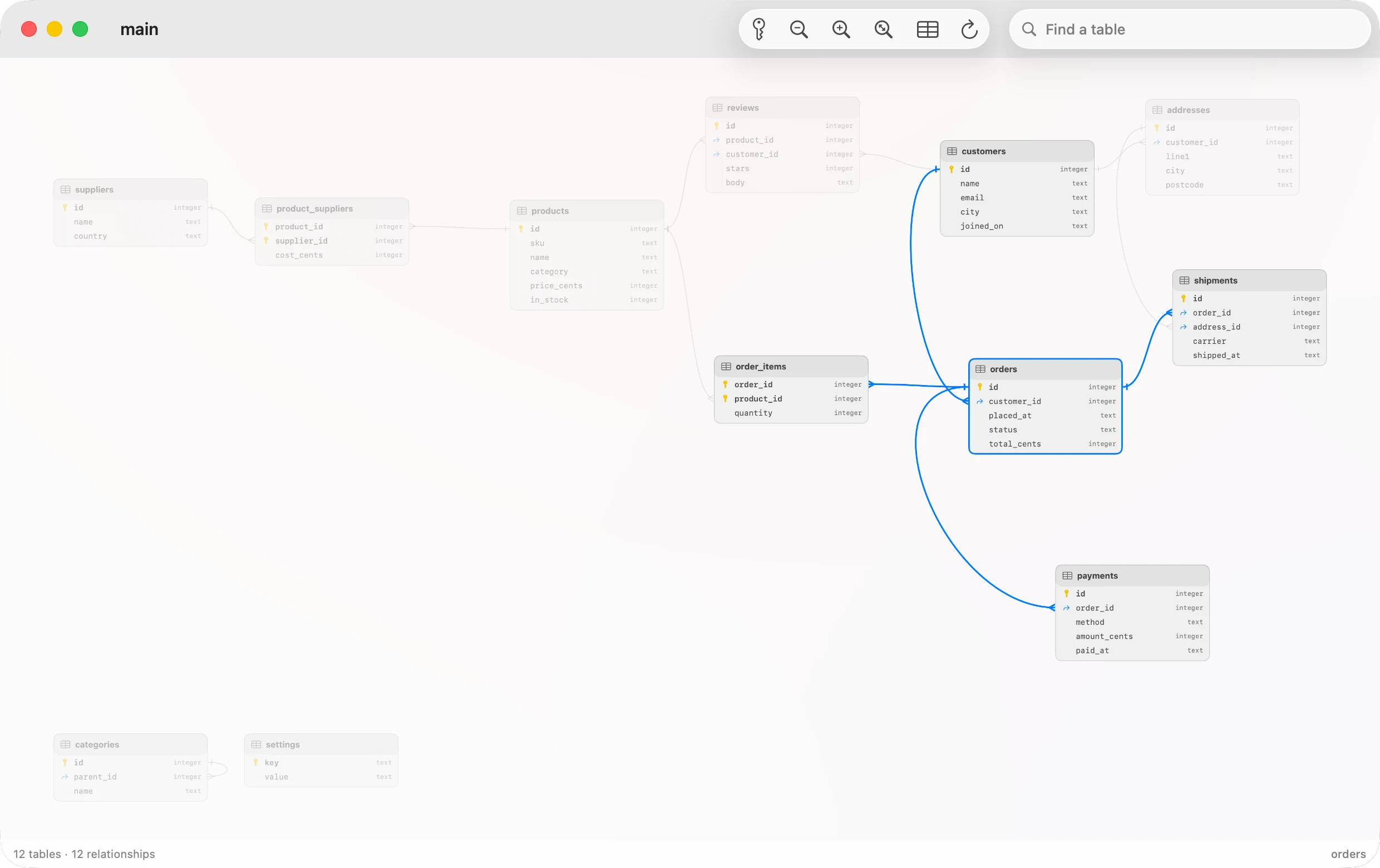Click the table icon beside order_items title
This screenshot has height=868, width=1380.
click(x=726, y=367)
